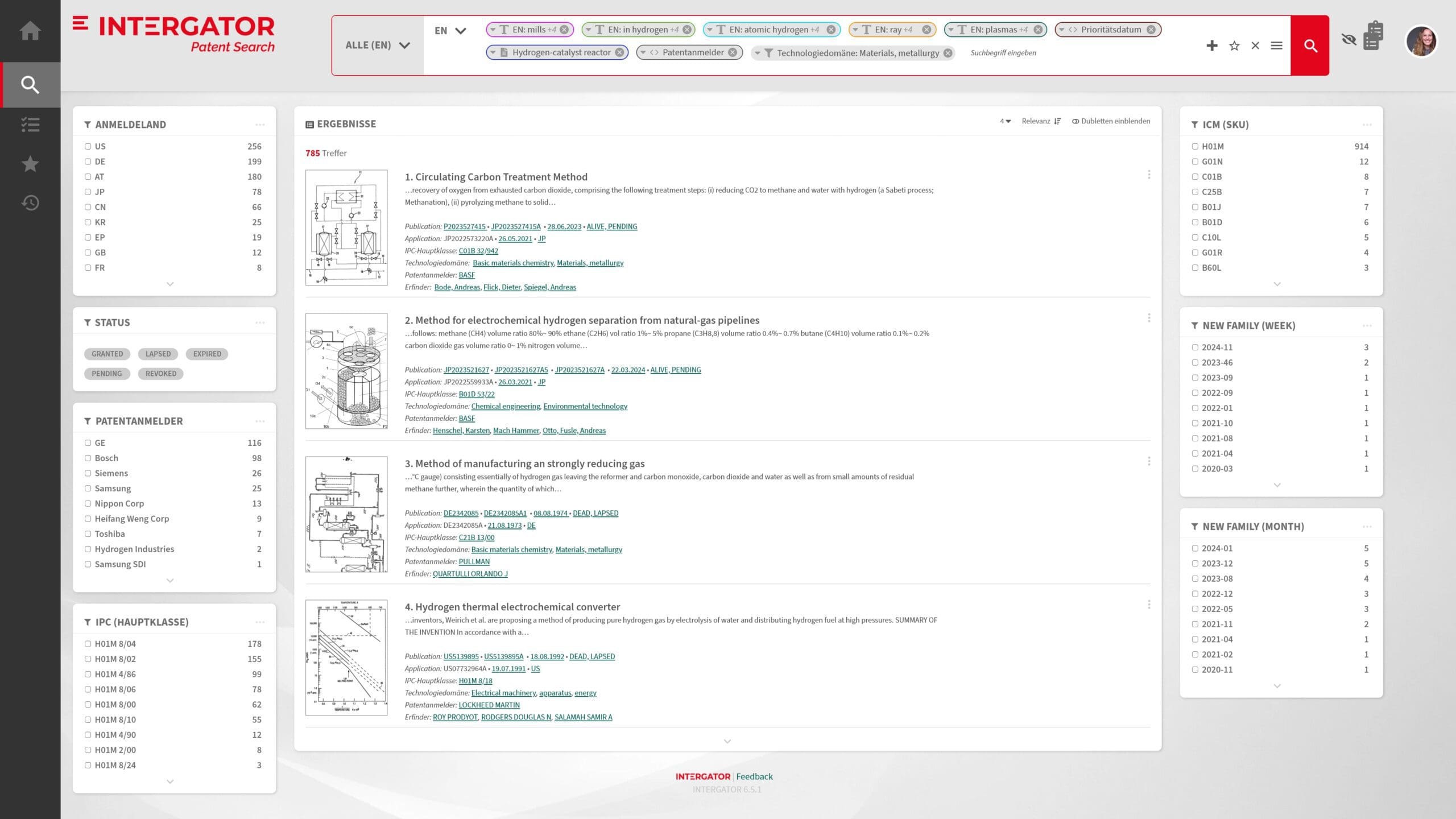
Task: Open the Patentanmelder chip dropdown arrow
Action: click(643, 52)
